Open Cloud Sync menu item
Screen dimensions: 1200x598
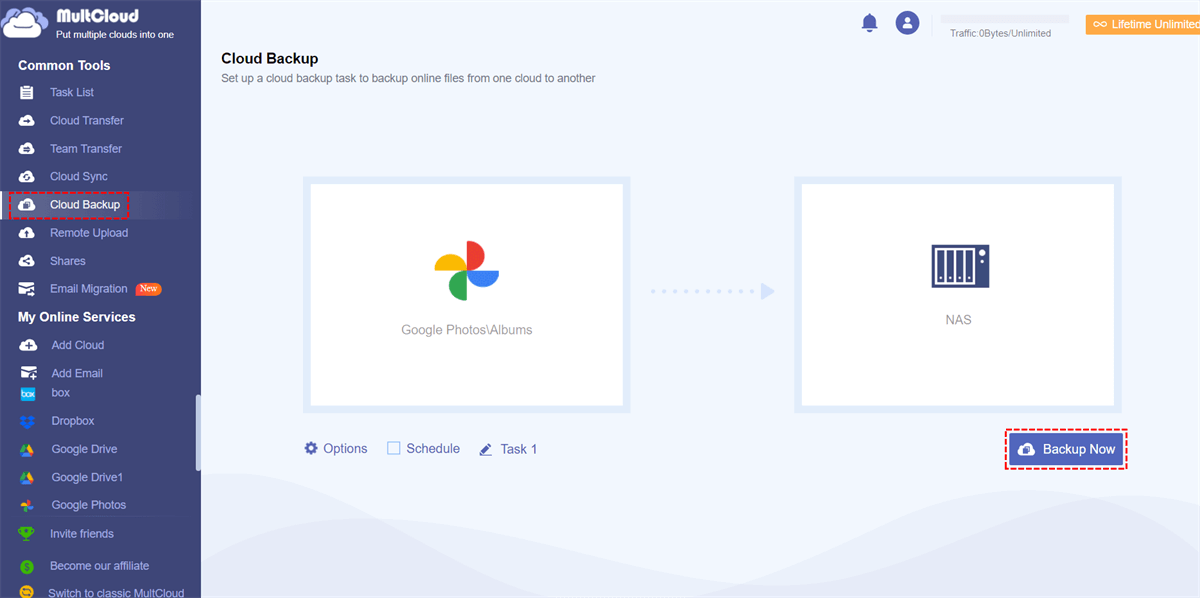[79, 176]
